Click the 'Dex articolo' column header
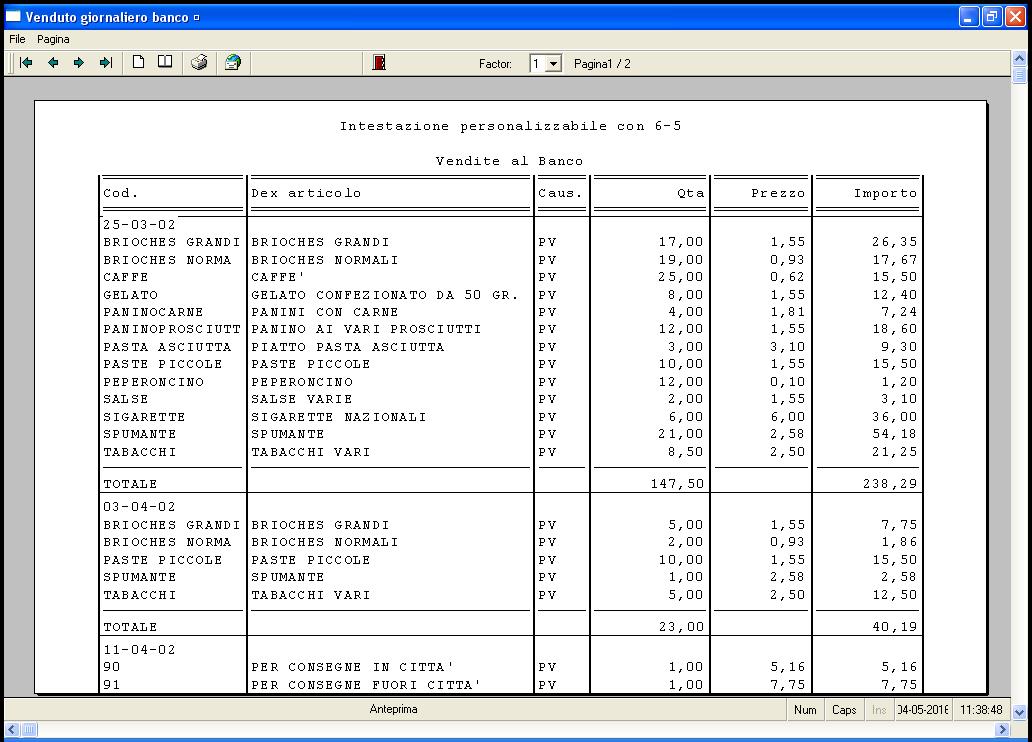The width and height of the screenshot is (1032, 742). [x=306, y=193]
